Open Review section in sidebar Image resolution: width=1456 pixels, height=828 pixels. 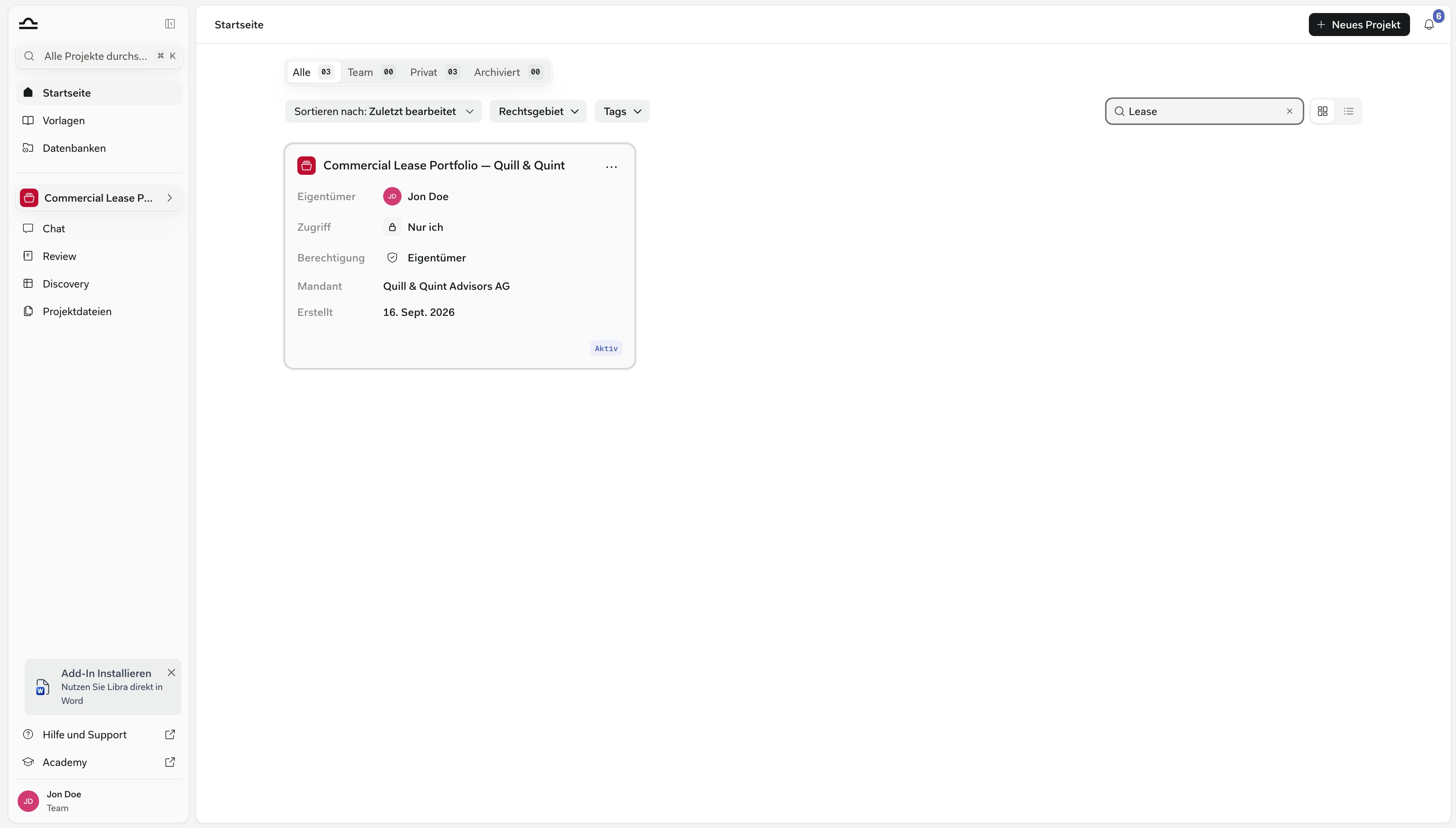(99, 256)
